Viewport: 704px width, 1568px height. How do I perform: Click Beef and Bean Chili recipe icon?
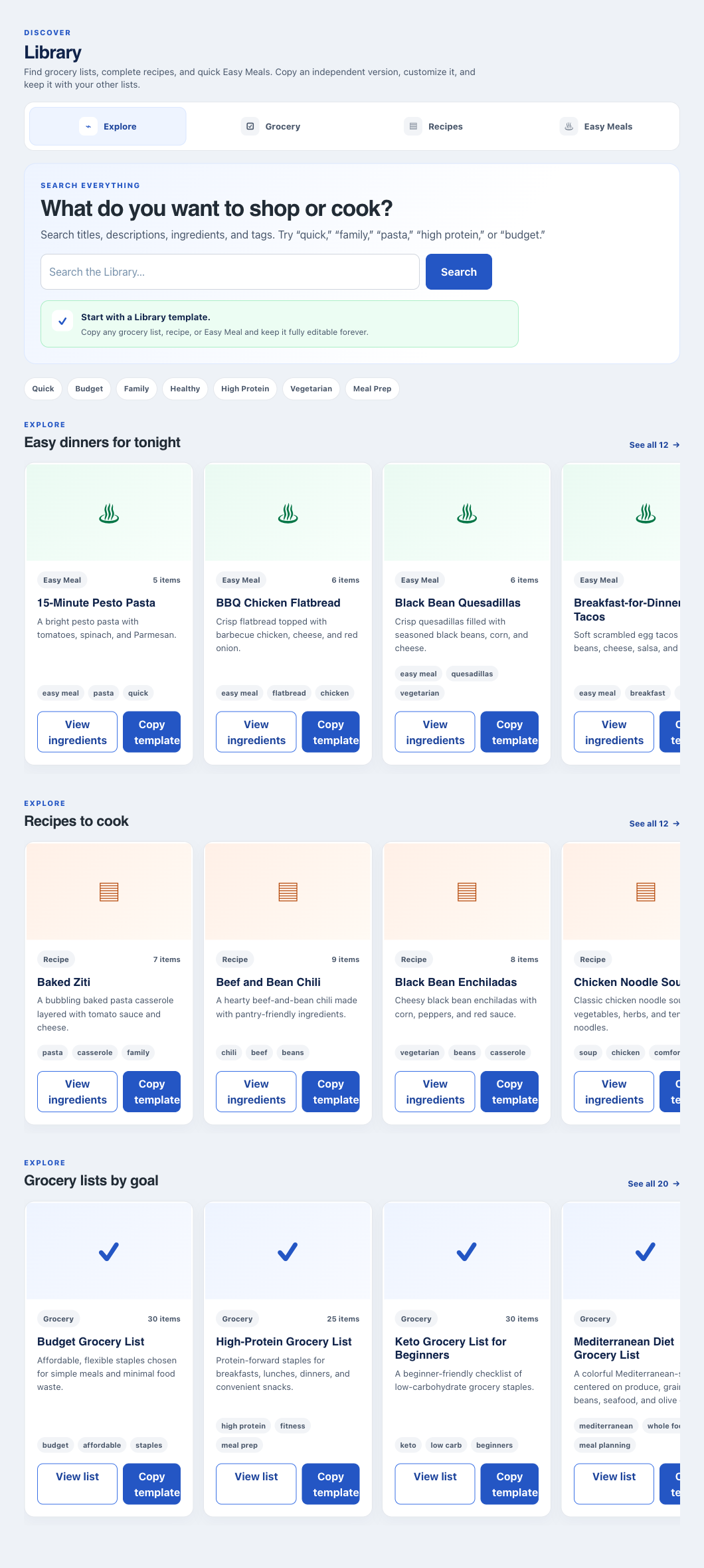point(288,892)
